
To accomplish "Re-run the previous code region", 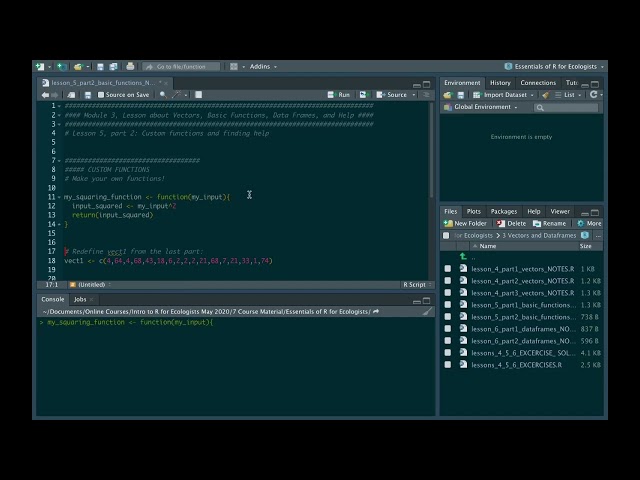I will [x=363, y=95].
